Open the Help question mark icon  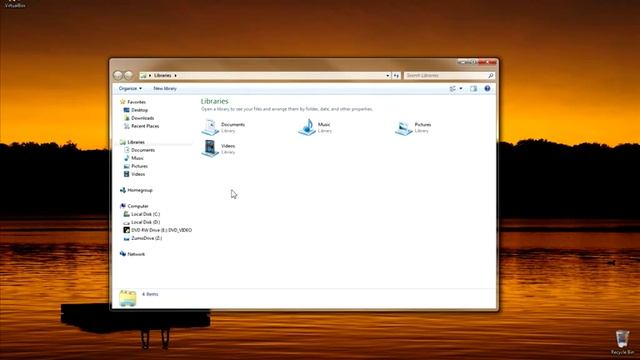point(487,89)
